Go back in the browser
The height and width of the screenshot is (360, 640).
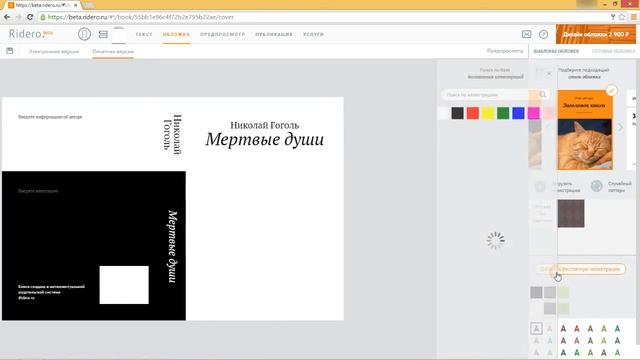pos(7,17)
